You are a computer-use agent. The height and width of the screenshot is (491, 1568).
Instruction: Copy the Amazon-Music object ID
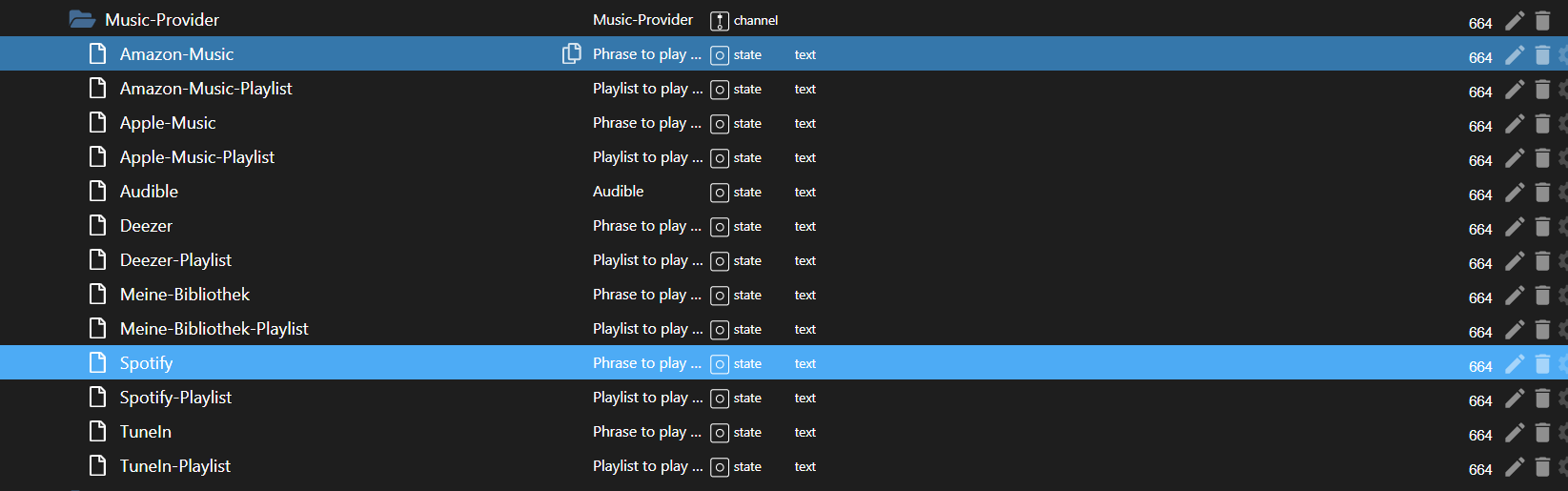571,54
